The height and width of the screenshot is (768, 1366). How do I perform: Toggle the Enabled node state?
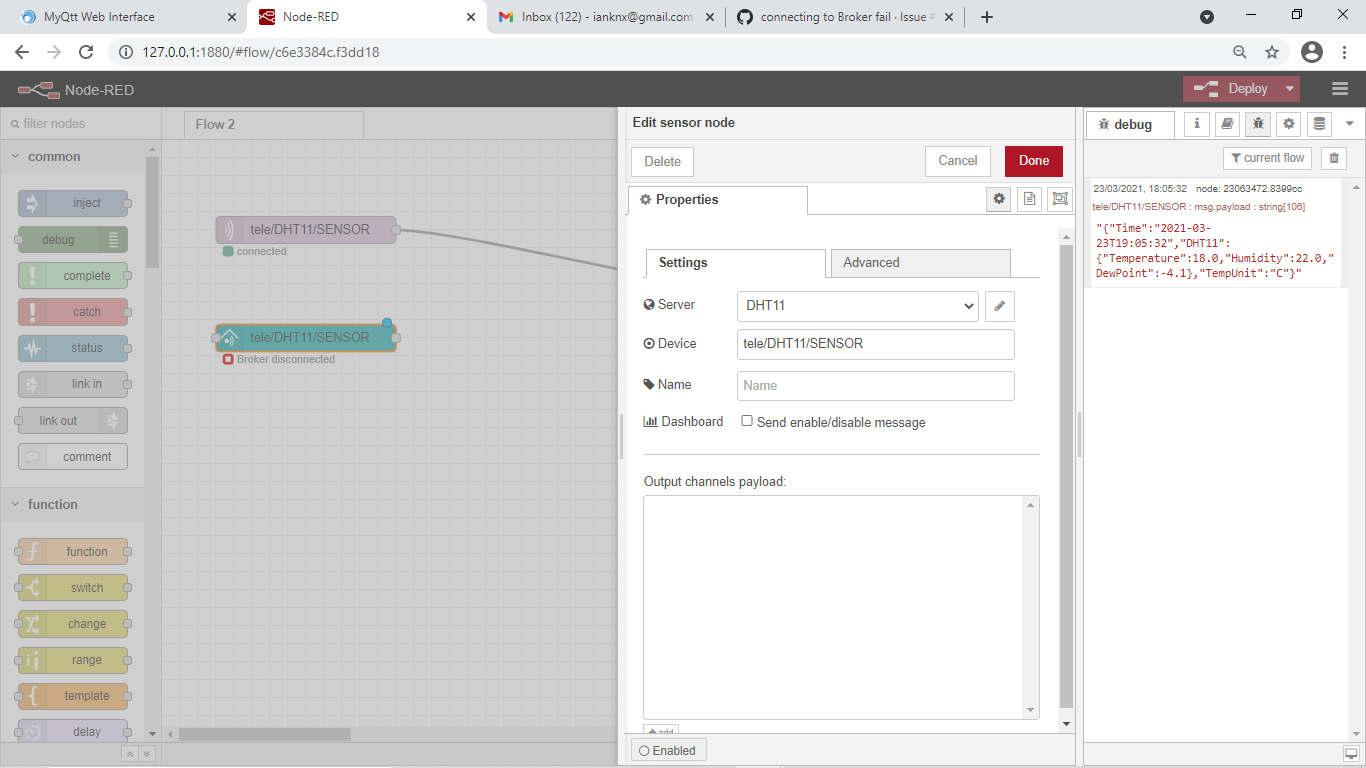coord(667,749)
